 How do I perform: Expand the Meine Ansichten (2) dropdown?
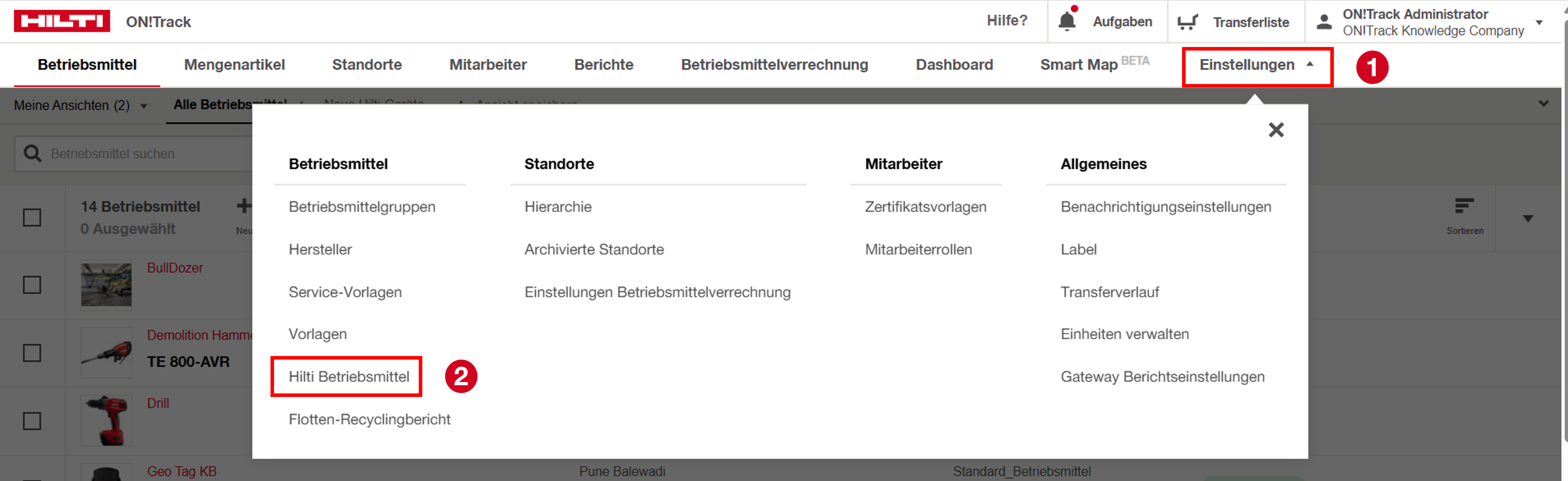click(x=144, y=106)
